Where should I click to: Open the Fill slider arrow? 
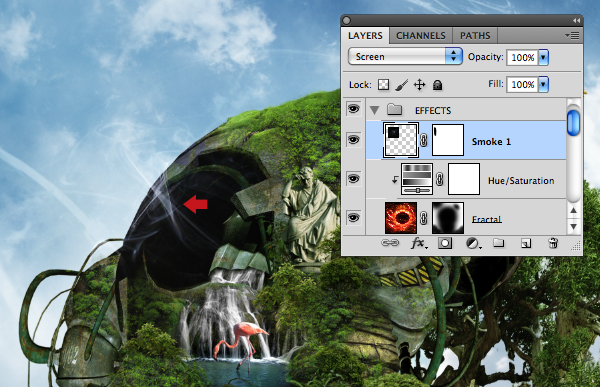pyautogui.click(x=543, y=84)
